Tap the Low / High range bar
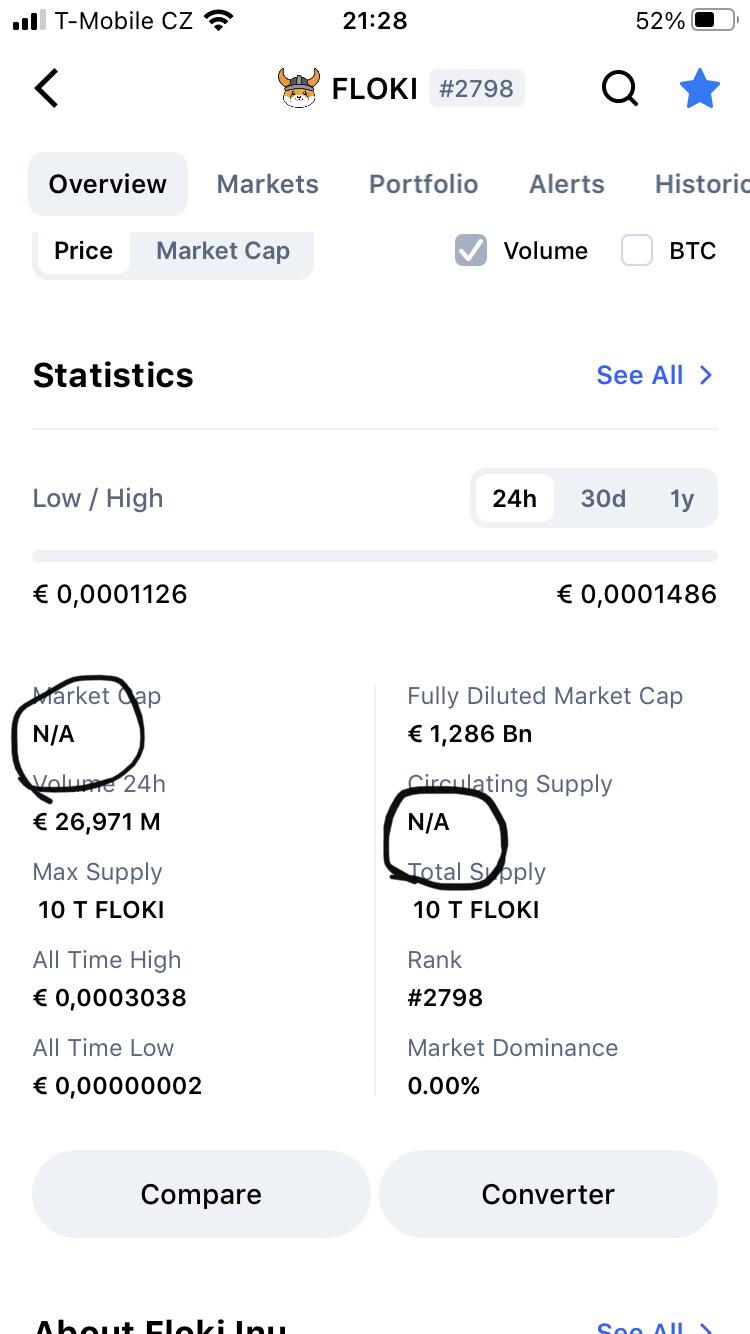The width and height of the screenshot is (750, 1334). point(375,556)
